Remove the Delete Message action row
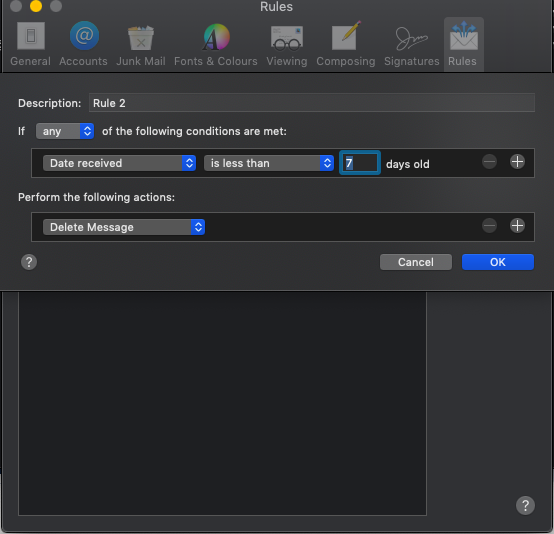Screen dimensions: 554x534 (x=489, y=226)
